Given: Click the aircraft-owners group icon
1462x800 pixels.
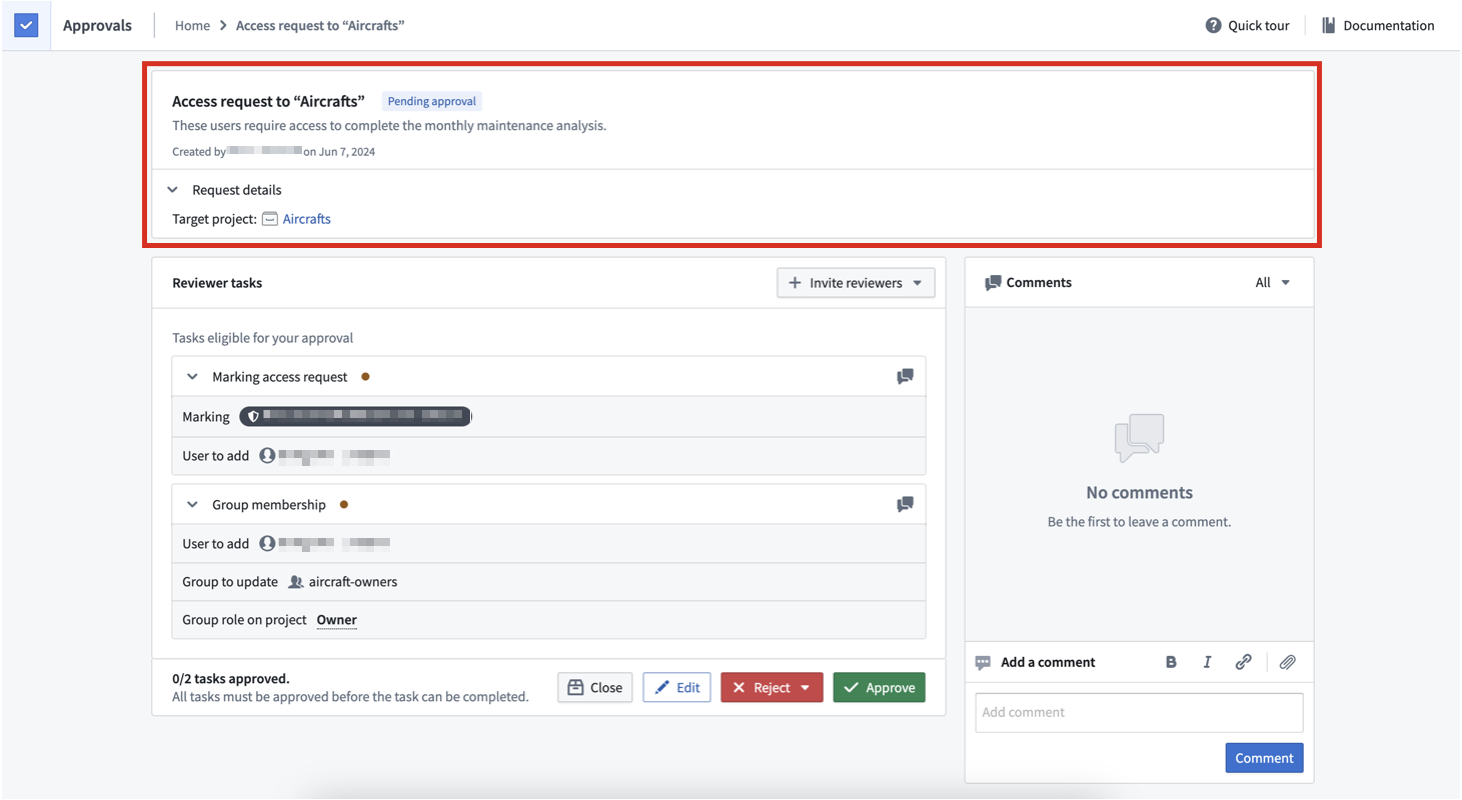Looking at the screenshot, I should pos(296,582).
